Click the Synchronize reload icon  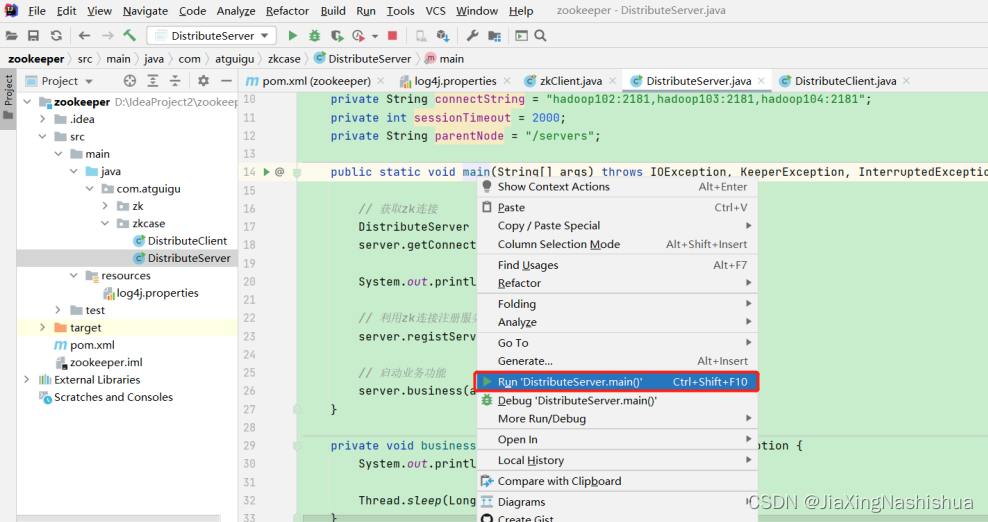coord(56,36)
